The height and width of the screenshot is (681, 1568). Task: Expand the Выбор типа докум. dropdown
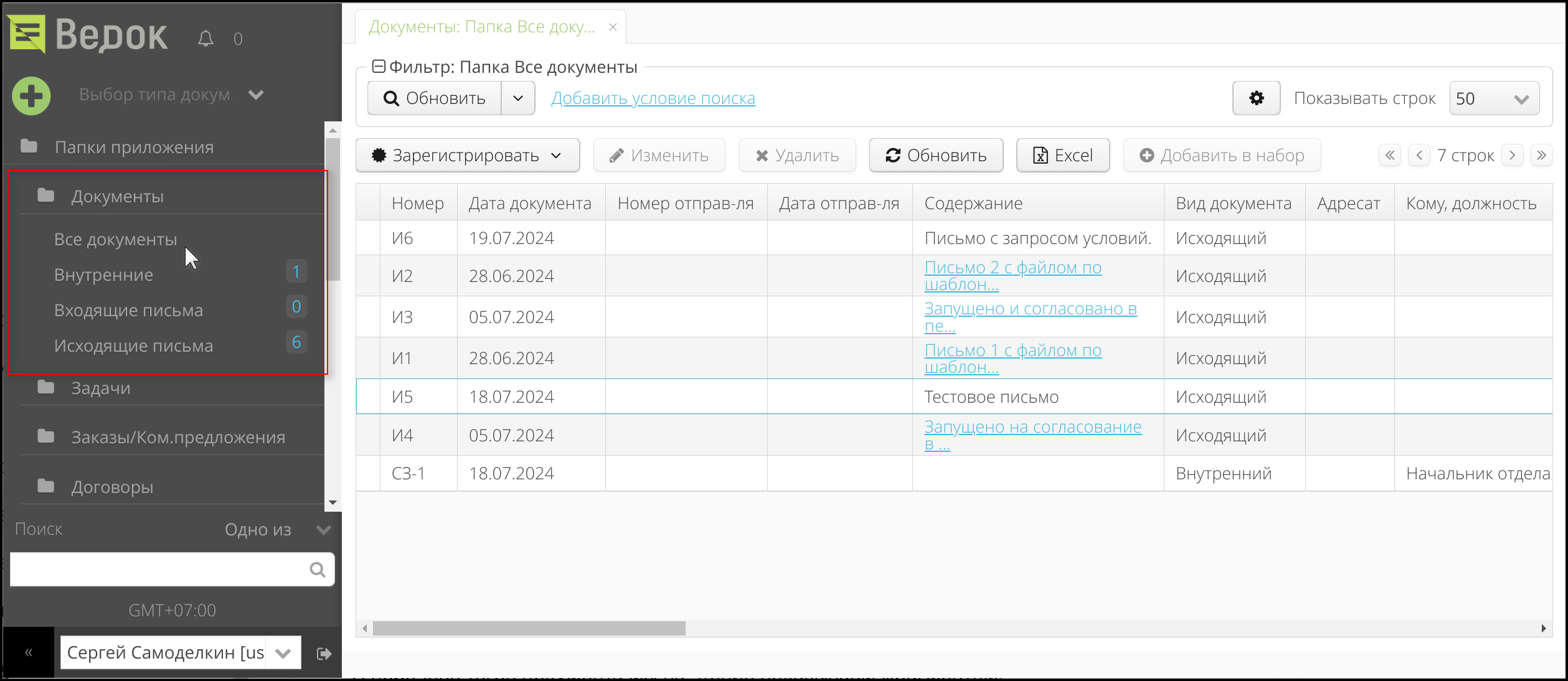coord(255,95)
